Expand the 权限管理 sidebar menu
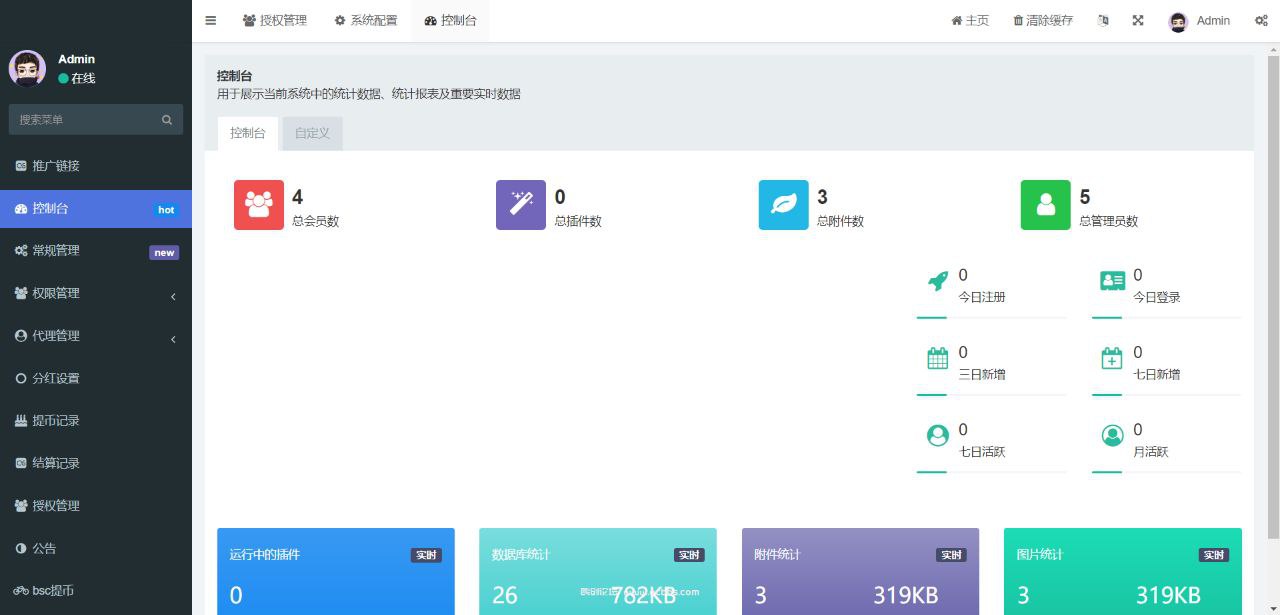Screen dimensions: 1280x615 (96, 293)
